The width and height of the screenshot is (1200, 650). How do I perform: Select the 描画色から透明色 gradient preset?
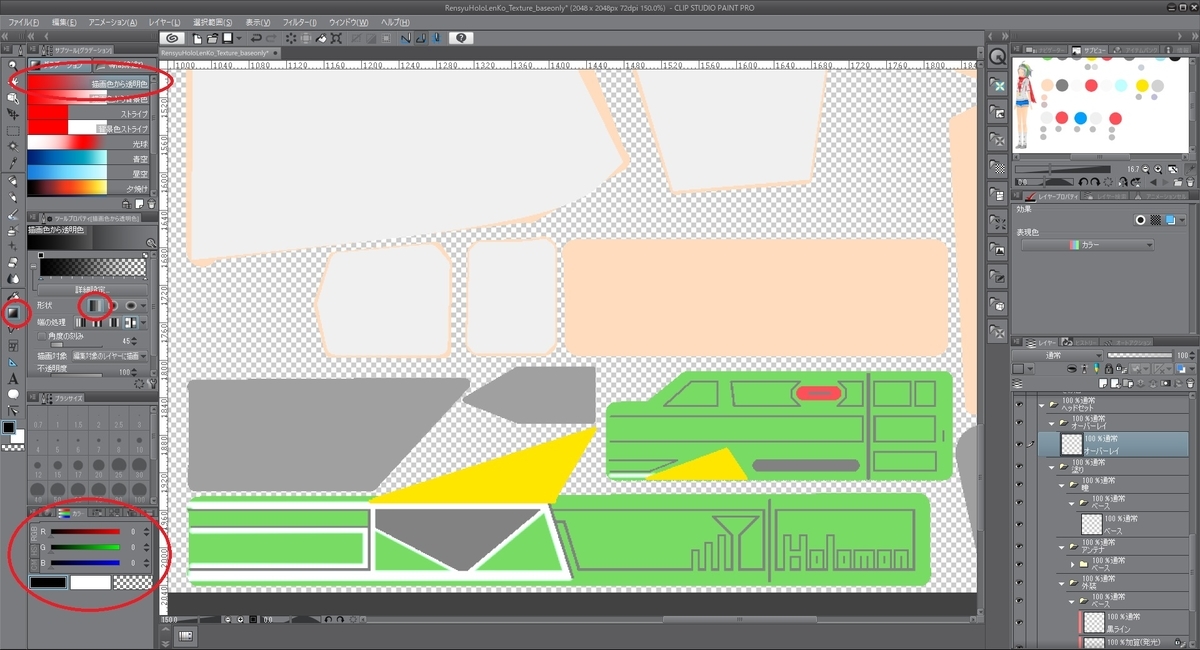[88, 84]
